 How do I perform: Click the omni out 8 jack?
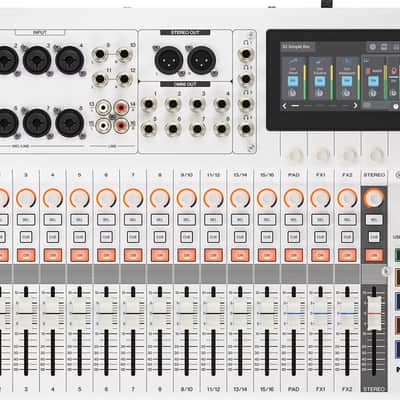point(221,129)
